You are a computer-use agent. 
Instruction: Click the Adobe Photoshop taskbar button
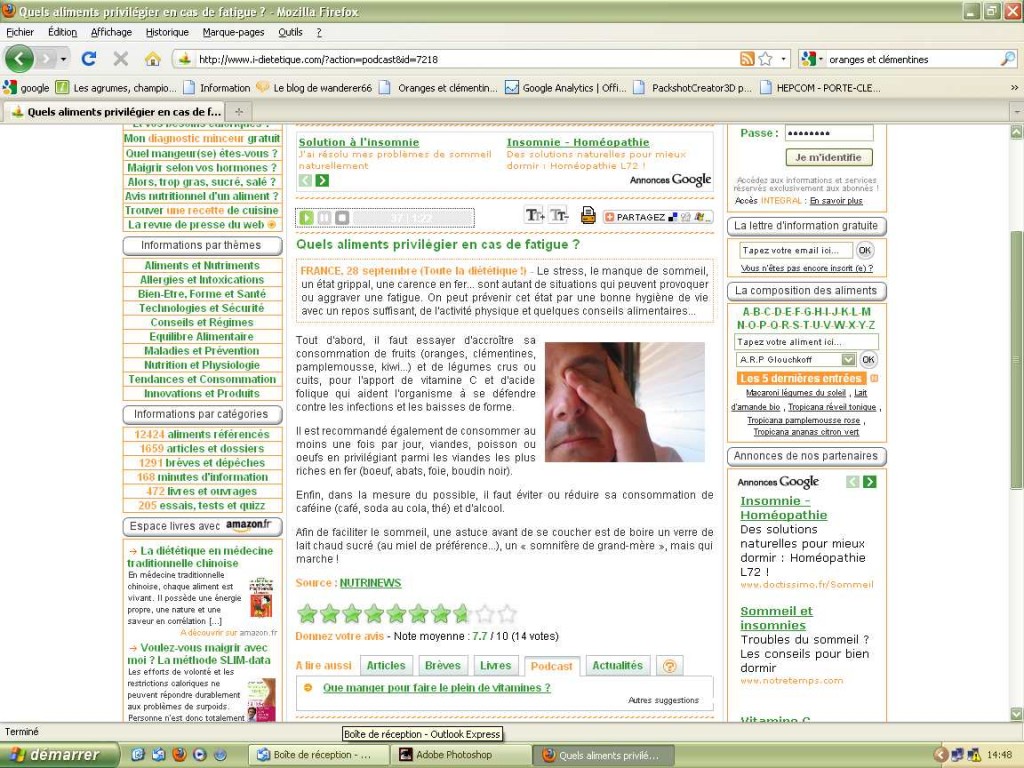460,755
